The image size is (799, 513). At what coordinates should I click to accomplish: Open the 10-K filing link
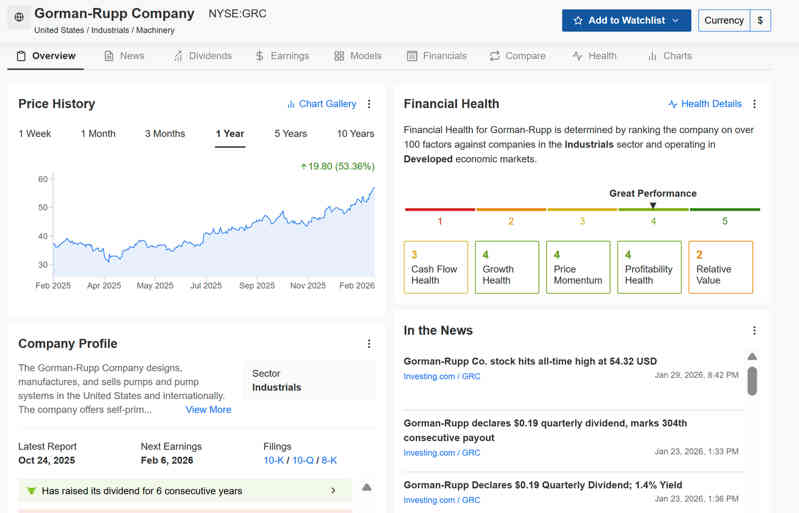273,460
